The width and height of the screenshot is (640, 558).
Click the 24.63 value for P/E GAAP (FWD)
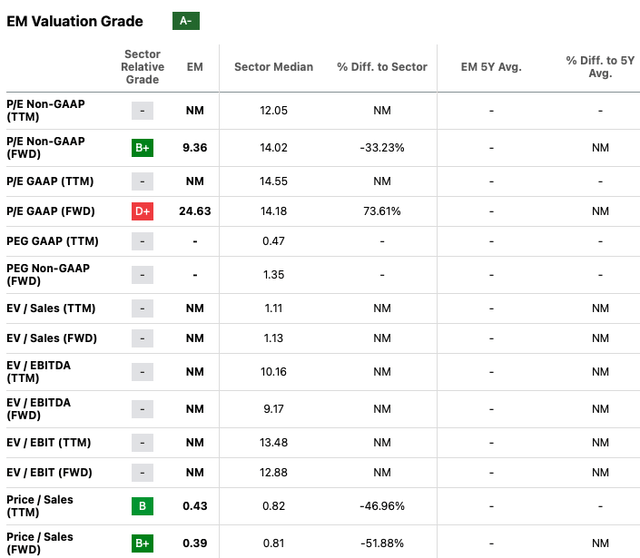[x=195, y=212]
